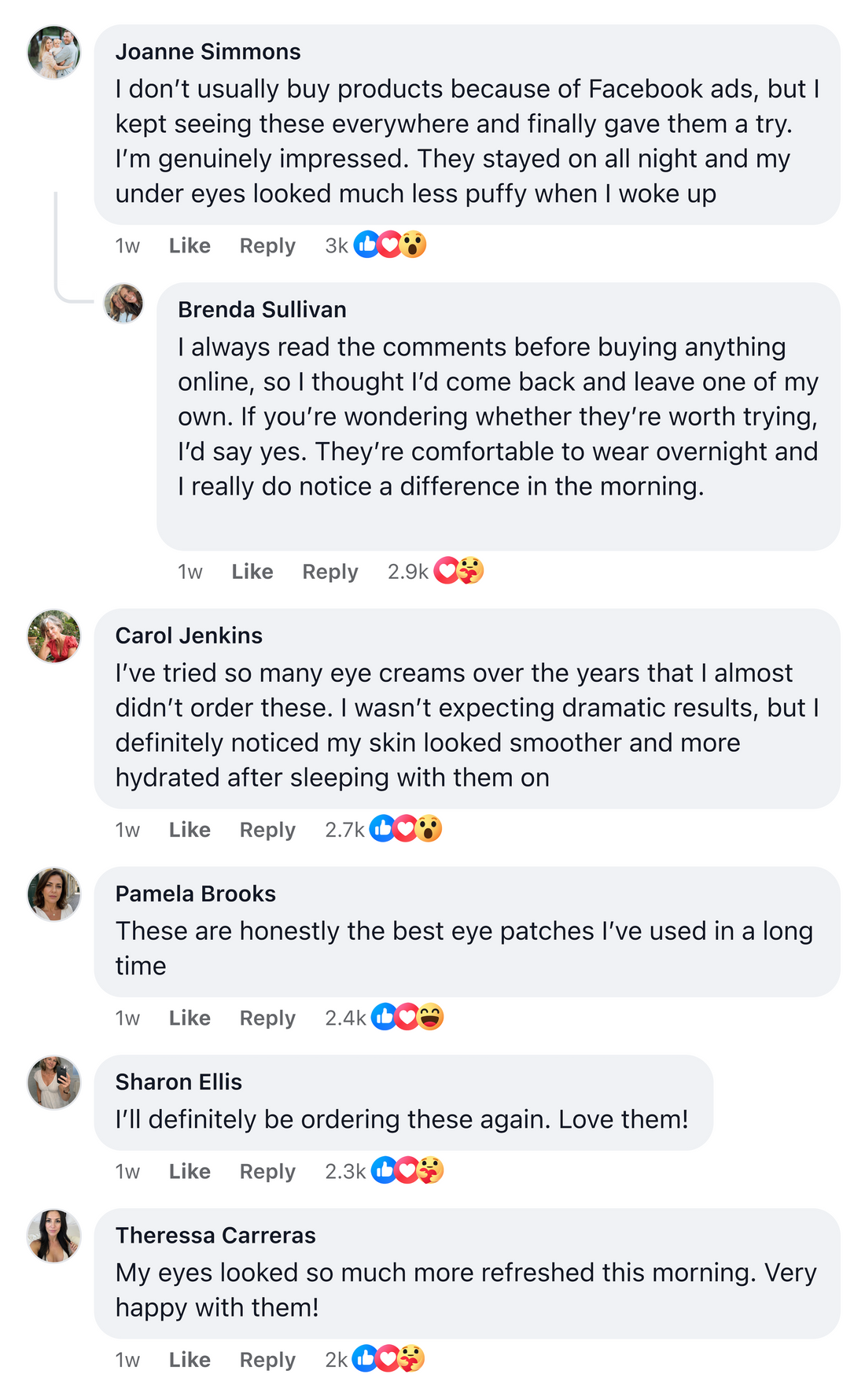The width and height of the screenshot is (865, 1400).
Task: View reaction emojis under Carol Jenkins' comment
Action: point(406,829)
